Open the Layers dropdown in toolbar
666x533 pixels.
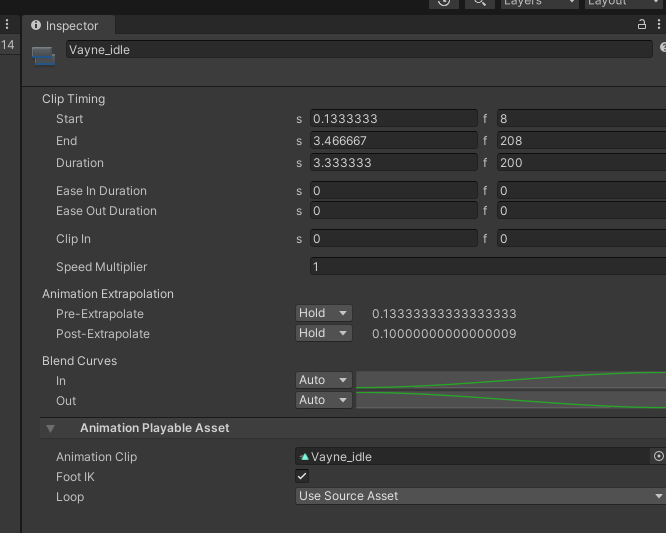tap(538, 3)
